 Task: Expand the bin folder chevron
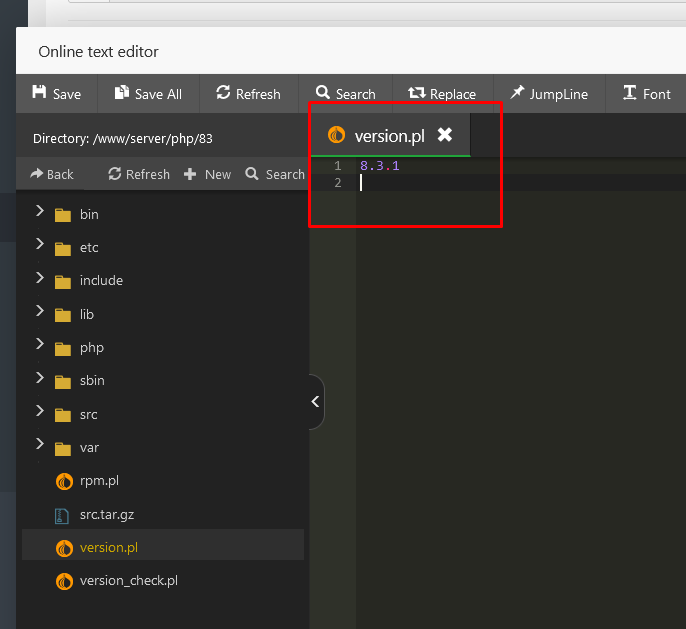pyautogui.click(x=40, y=213)
